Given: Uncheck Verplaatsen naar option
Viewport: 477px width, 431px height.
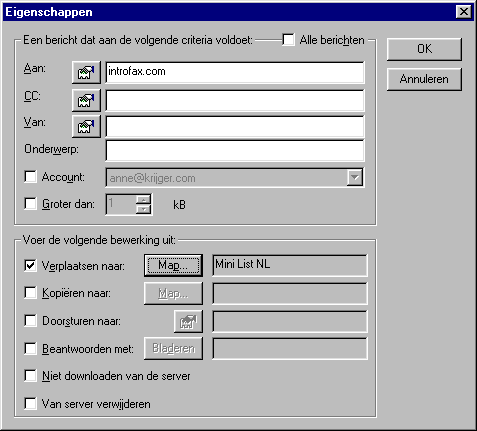Looking at the screenshot, I should click(30, 266).
